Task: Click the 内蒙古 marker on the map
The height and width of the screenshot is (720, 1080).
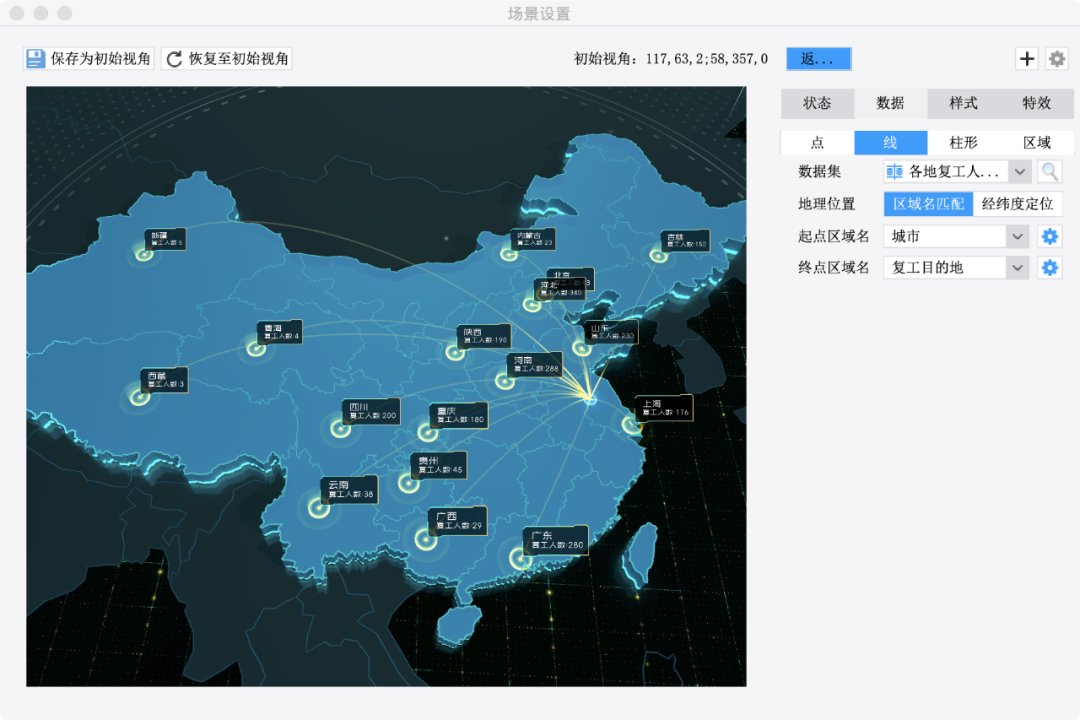Action: pos(508,254)
